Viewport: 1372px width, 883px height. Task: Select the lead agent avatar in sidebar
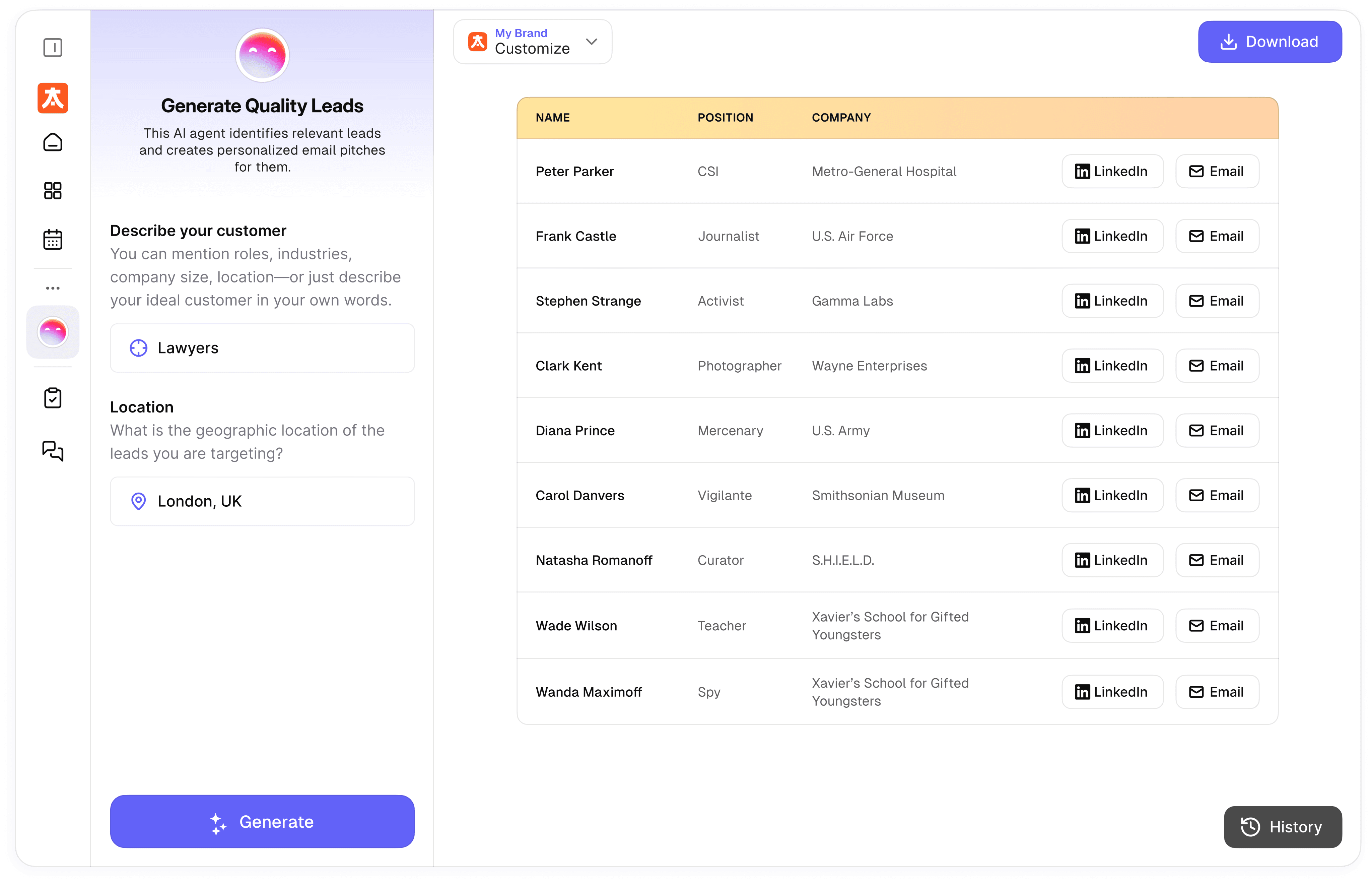pos(53,332)
